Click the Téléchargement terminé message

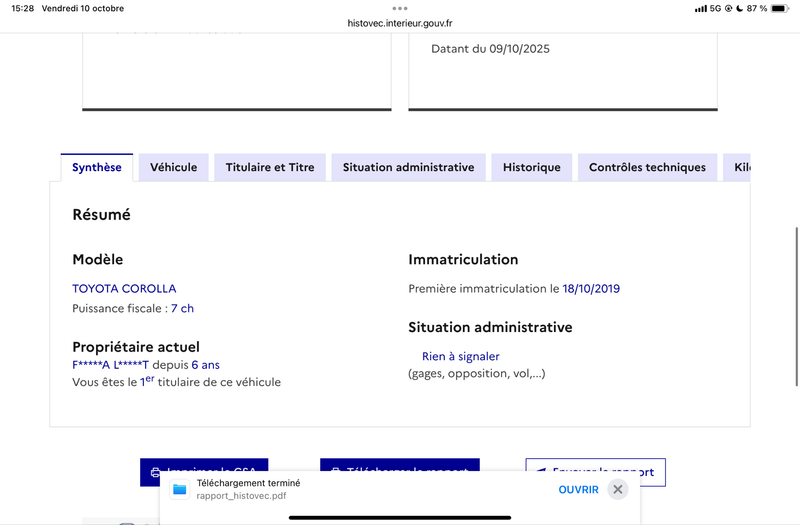248,483
